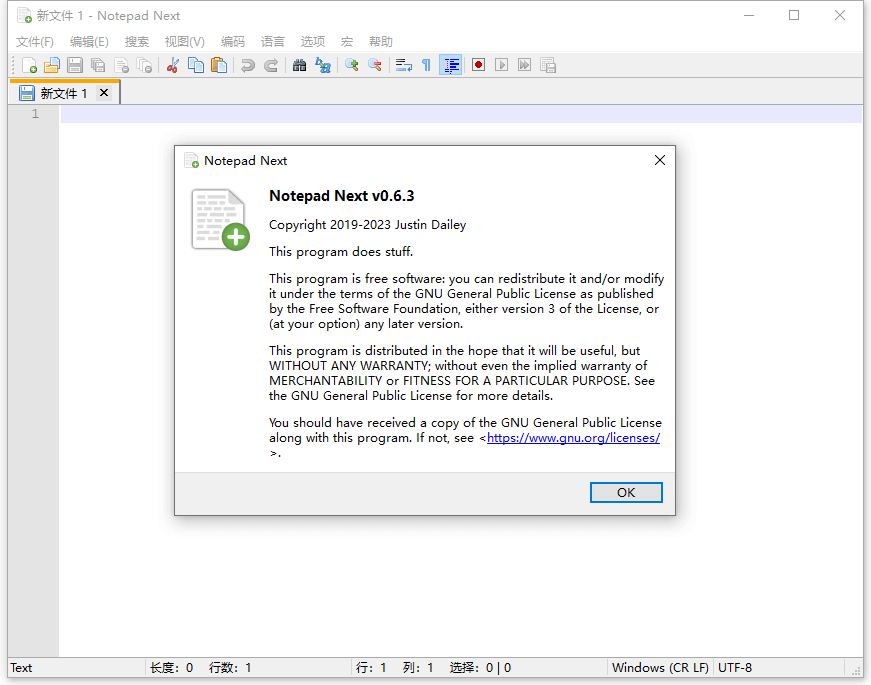The width and height of the screenshot is (871, 685).
Task: Click the Text language status entry
Action: 21,668
